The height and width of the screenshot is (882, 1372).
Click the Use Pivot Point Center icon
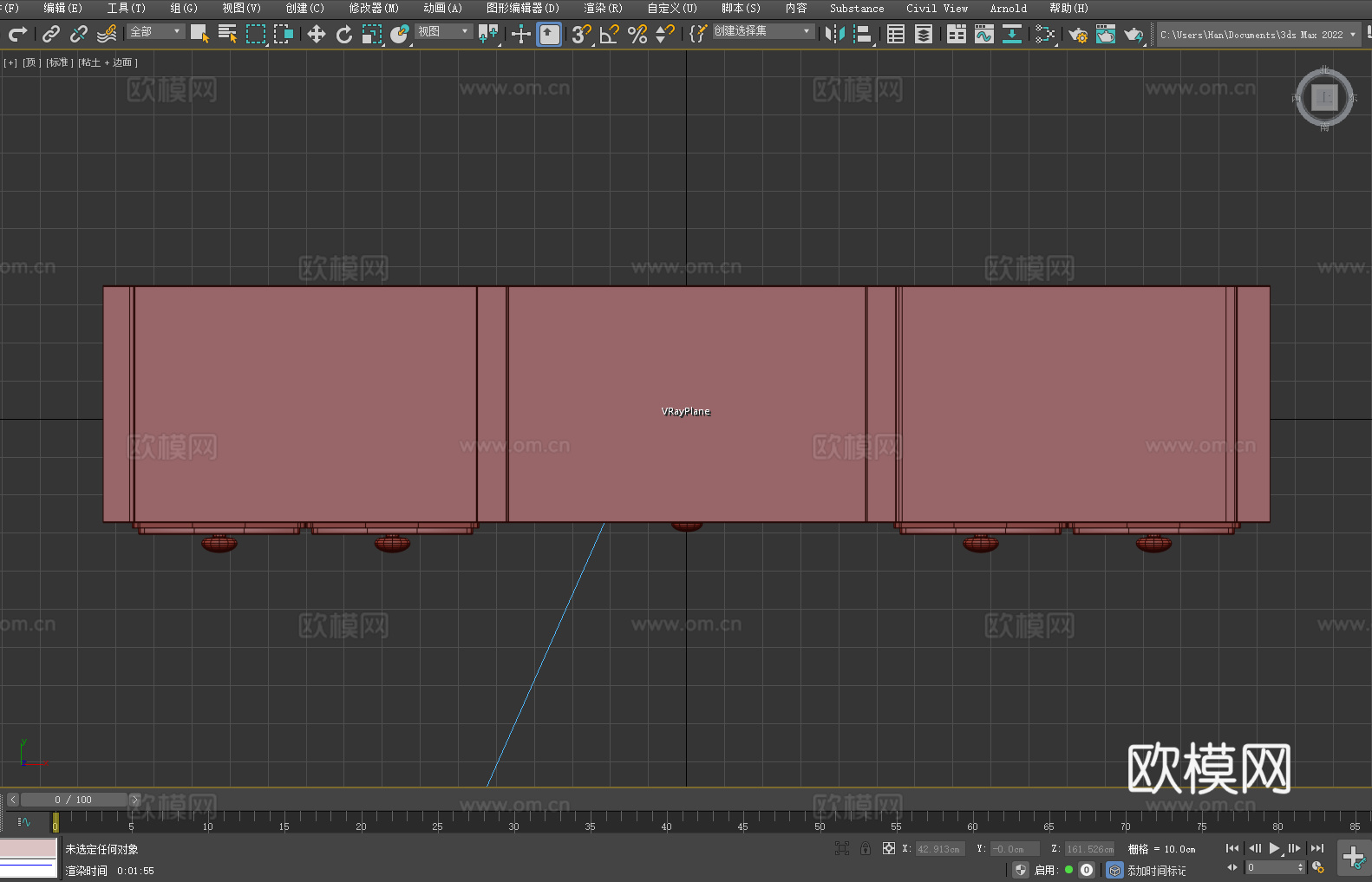[x=488, y=34]
